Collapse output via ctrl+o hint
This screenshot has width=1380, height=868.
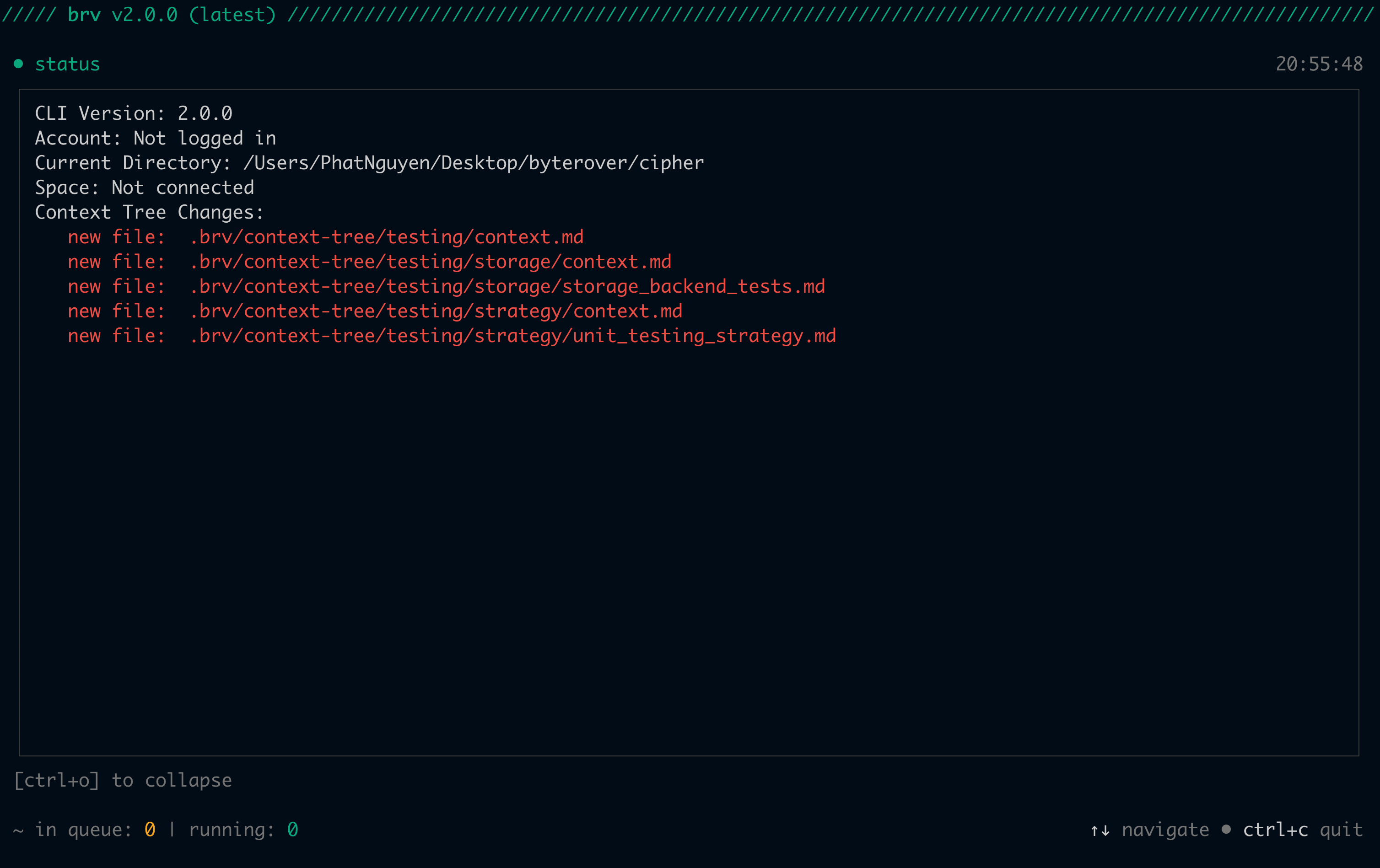coord(123,780)
